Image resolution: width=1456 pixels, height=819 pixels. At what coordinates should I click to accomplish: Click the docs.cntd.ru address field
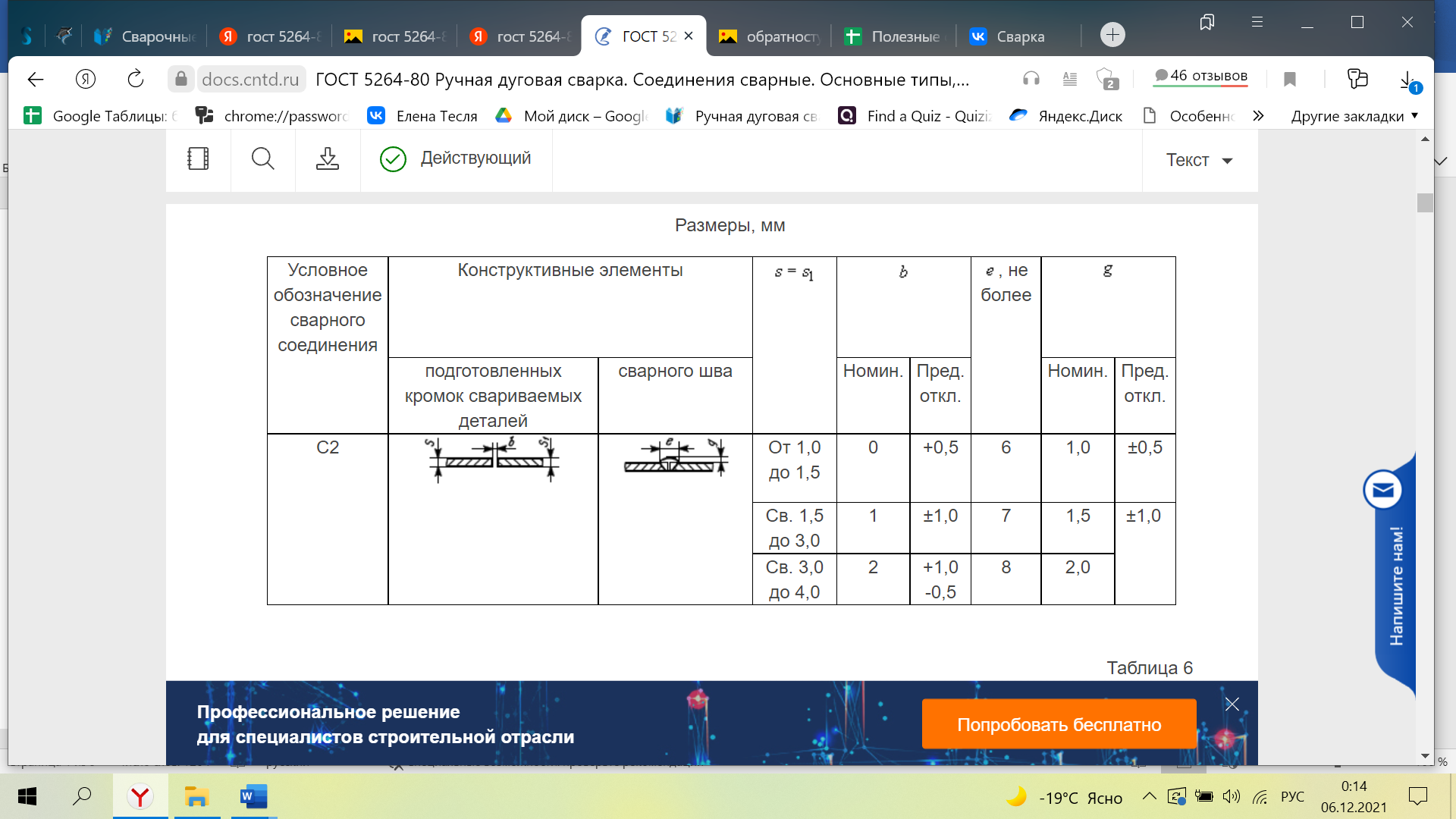point(250,79)
